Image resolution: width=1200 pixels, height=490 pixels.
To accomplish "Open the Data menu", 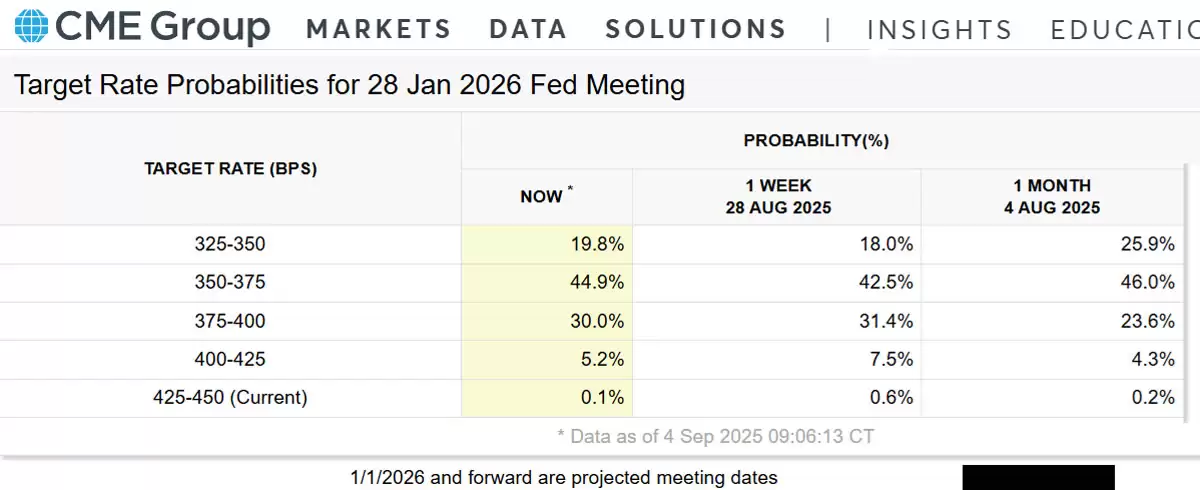I will pos(528,29).
